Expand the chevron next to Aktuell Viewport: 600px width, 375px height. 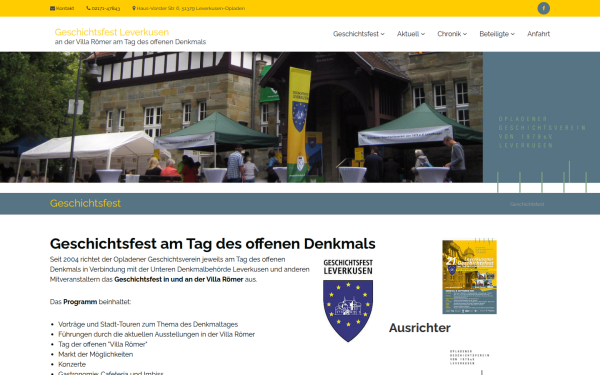pos(423,34)
